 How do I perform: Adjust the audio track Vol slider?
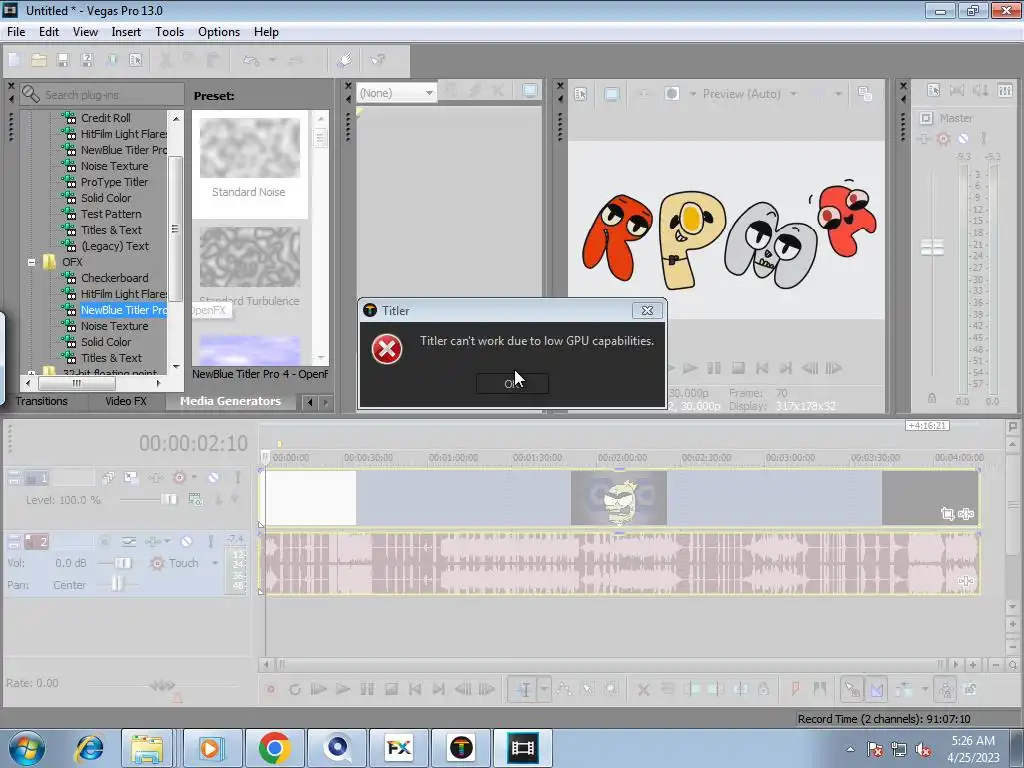(x=122, y=563)
